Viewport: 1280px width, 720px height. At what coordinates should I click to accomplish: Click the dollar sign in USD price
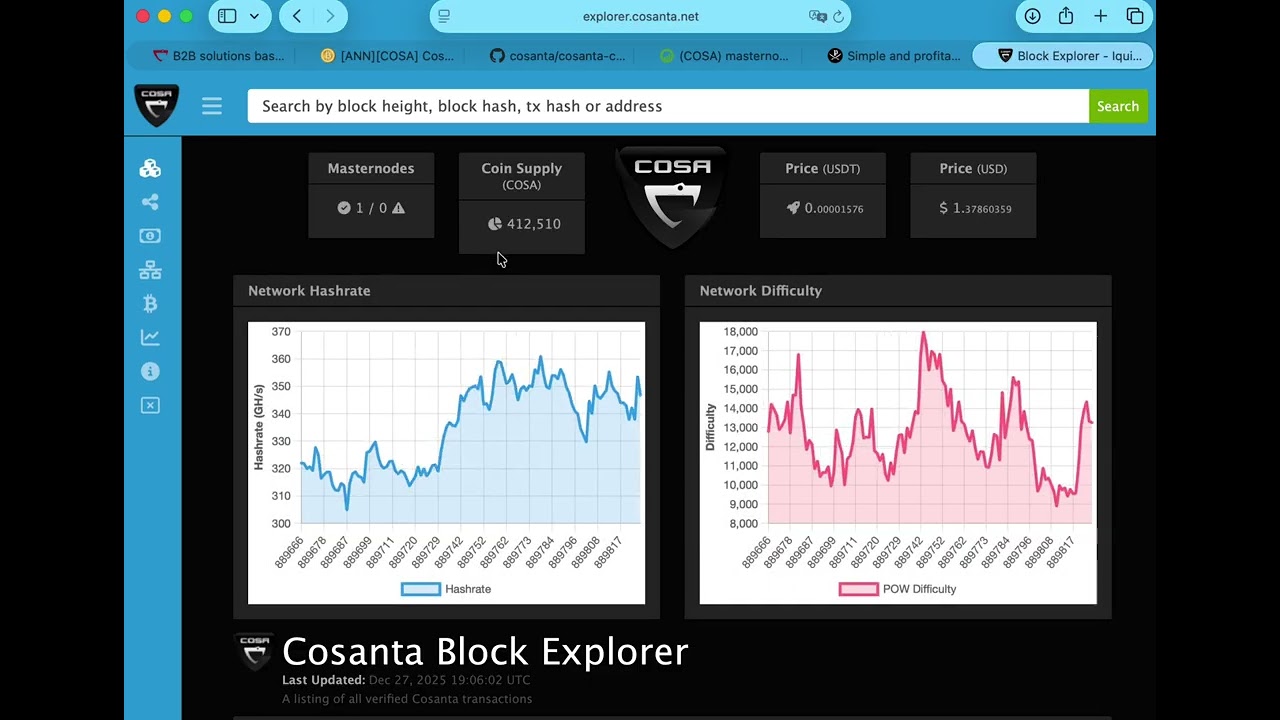click(943, 208)
